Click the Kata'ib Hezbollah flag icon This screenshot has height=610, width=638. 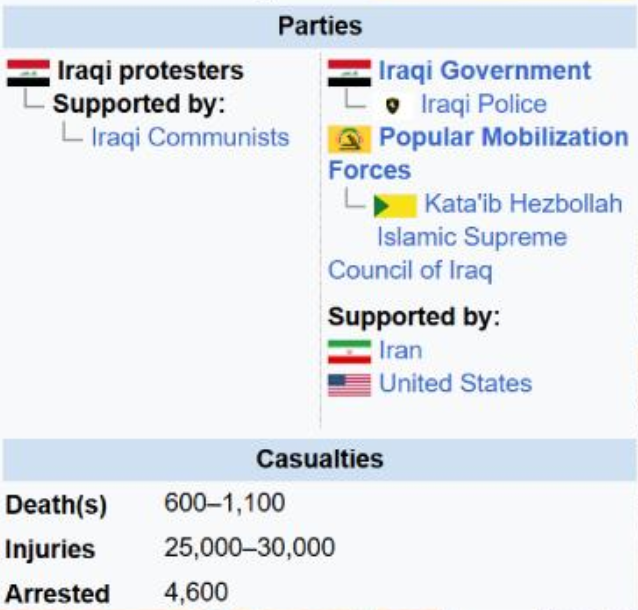tap(394, 205)
